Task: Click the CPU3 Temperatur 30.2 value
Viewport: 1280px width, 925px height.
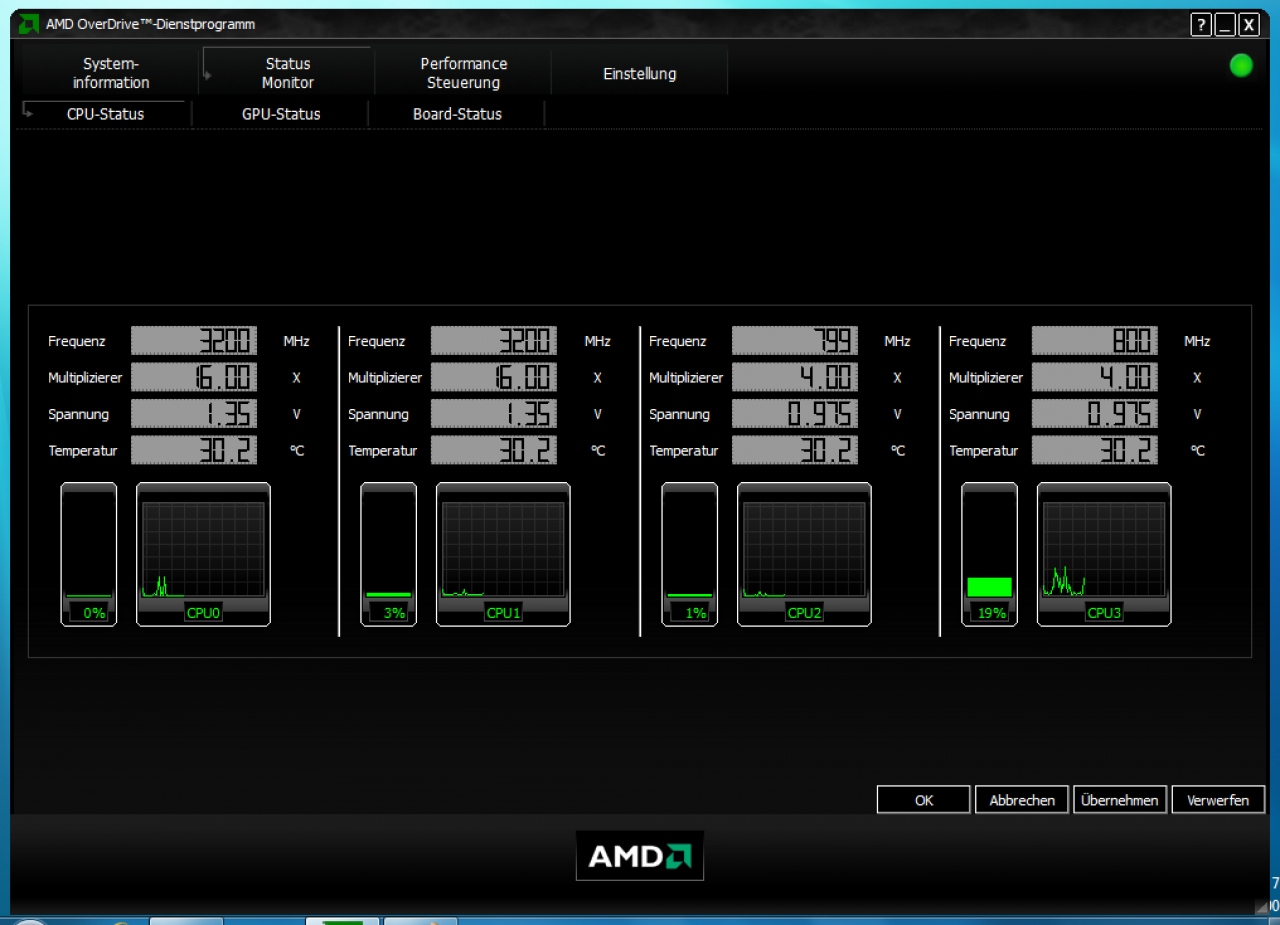Action: tap(1095, 450)
